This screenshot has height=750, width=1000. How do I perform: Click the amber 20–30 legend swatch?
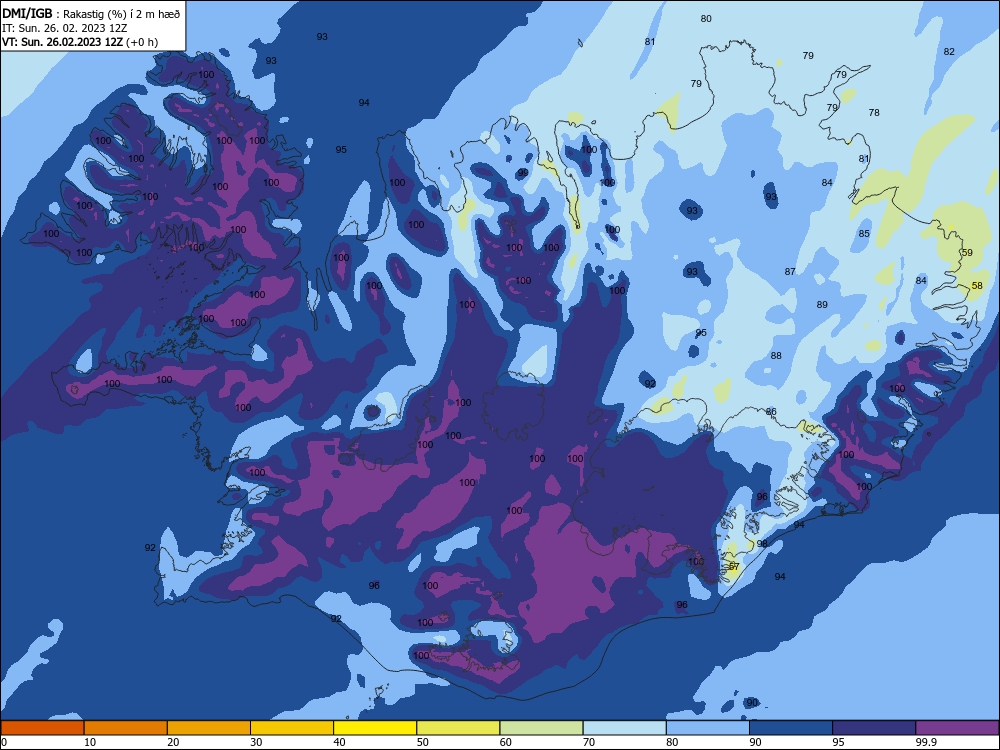(x=209, y=728)
